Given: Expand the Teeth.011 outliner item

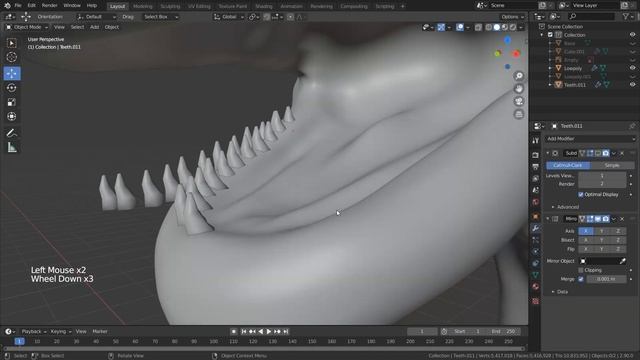Looking at the screenshot, I should tap(550, 85).
